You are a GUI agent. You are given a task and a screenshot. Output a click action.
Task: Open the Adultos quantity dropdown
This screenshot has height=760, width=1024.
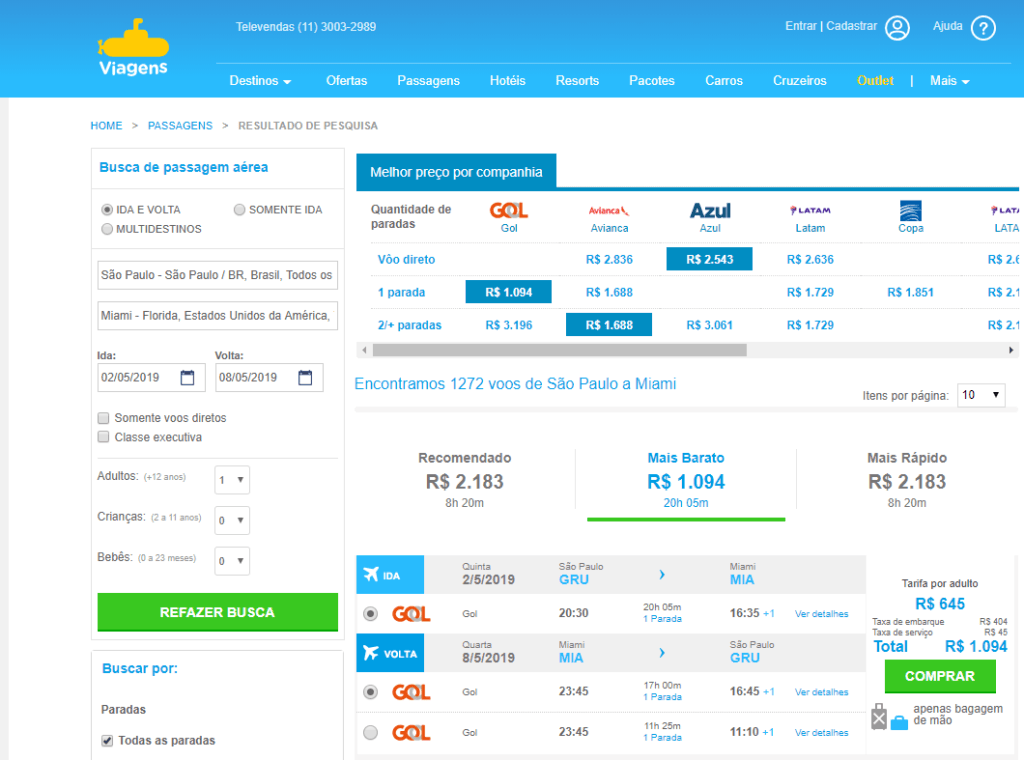232,480
